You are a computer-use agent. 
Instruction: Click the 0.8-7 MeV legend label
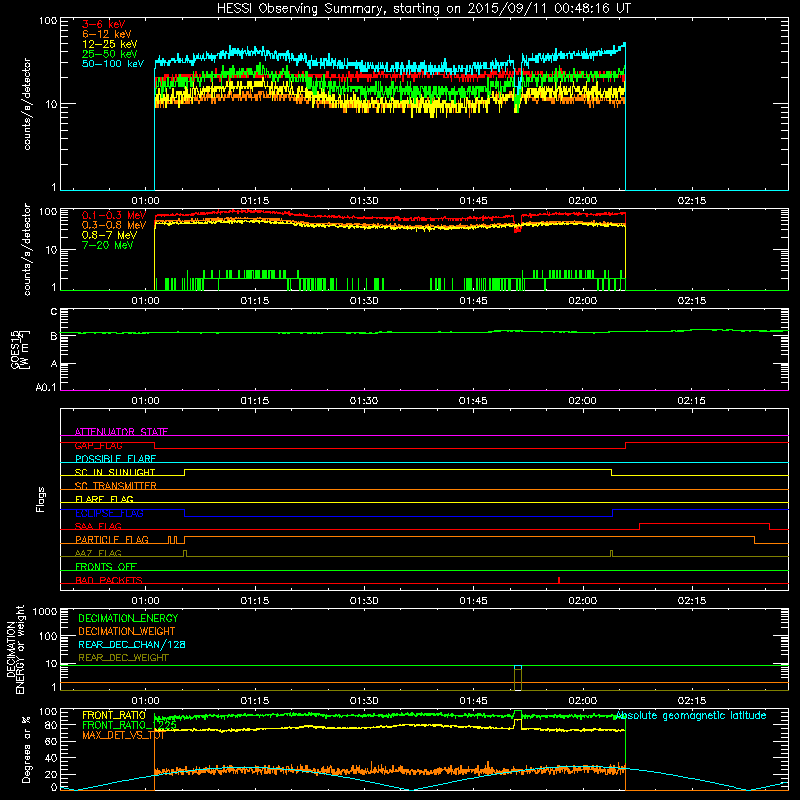(109, 235)
